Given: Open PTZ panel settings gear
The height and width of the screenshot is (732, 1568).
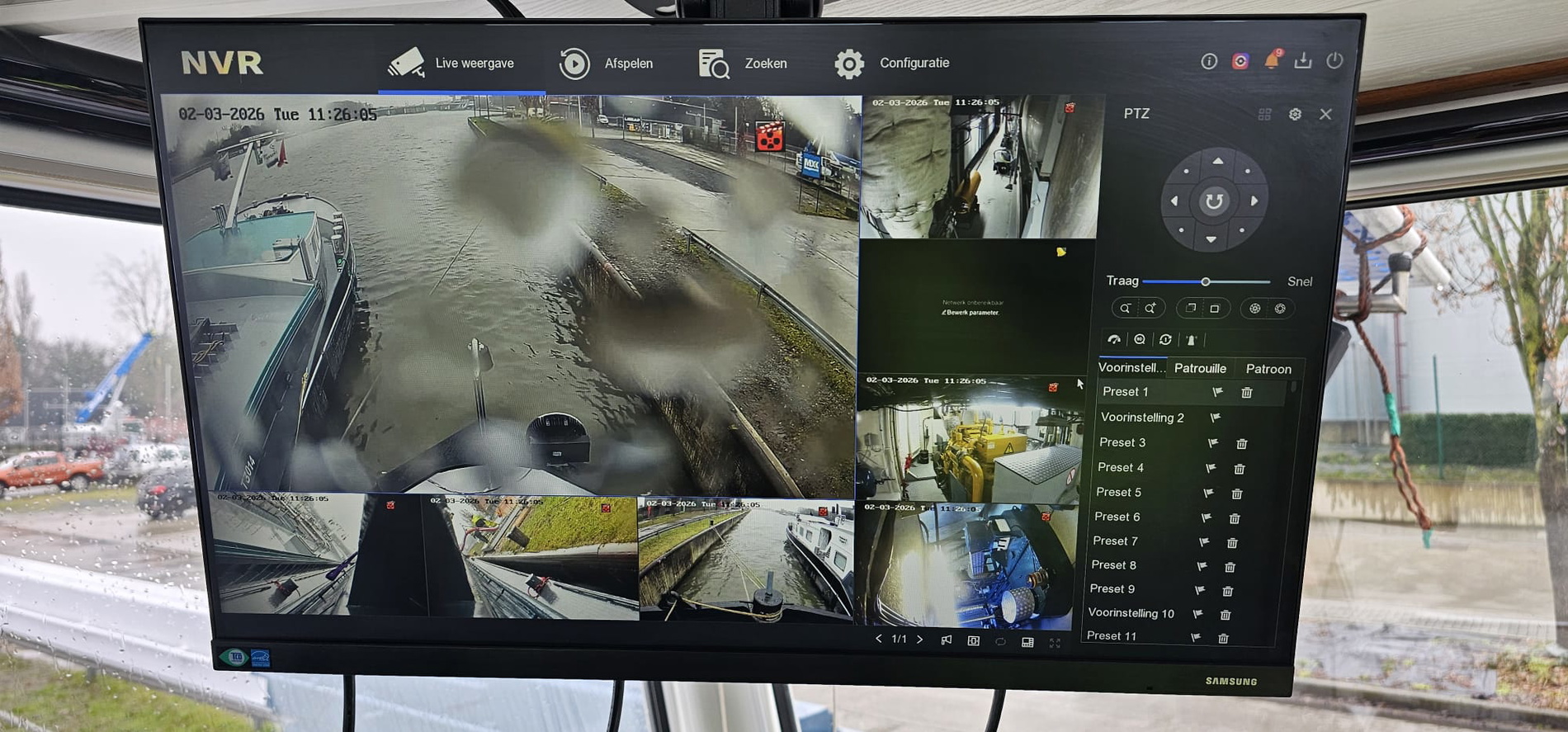Looking at the screenshot, I should 1295,114.
